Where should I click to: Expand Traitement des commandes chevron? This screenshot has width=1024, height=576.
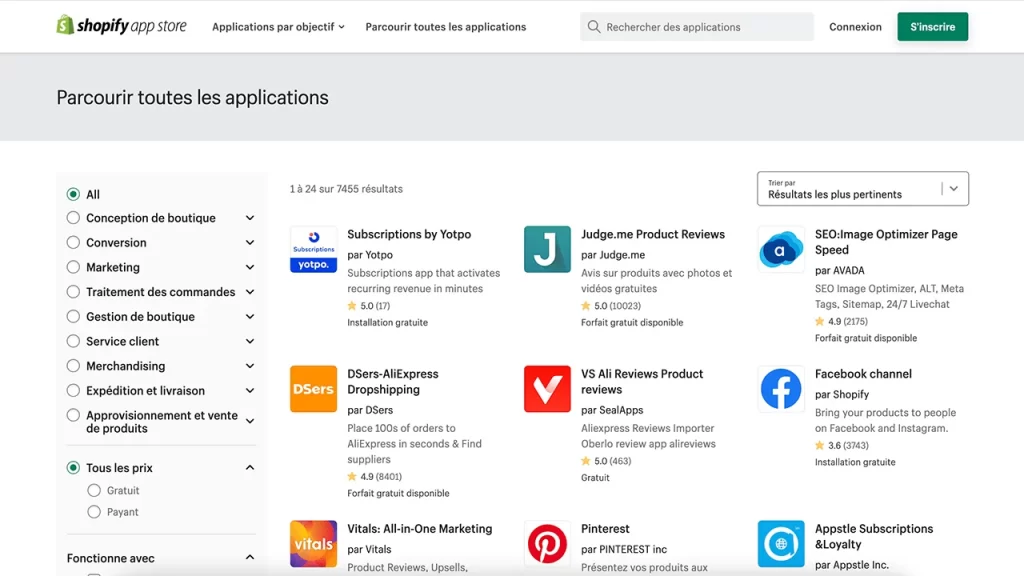click(249, 292)
